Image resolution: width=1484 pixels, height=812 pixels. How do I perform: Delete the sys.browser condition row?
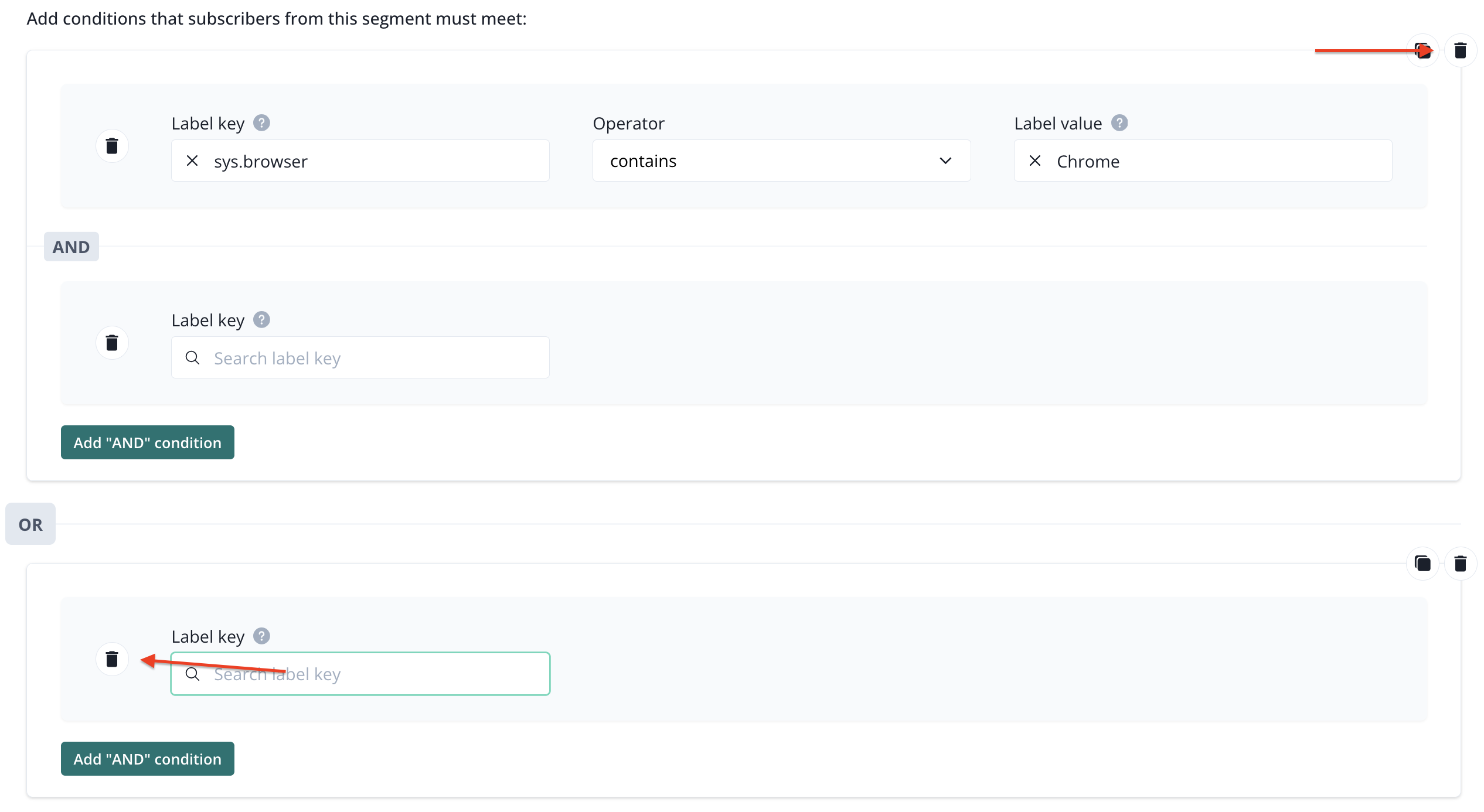pos(112,146)
